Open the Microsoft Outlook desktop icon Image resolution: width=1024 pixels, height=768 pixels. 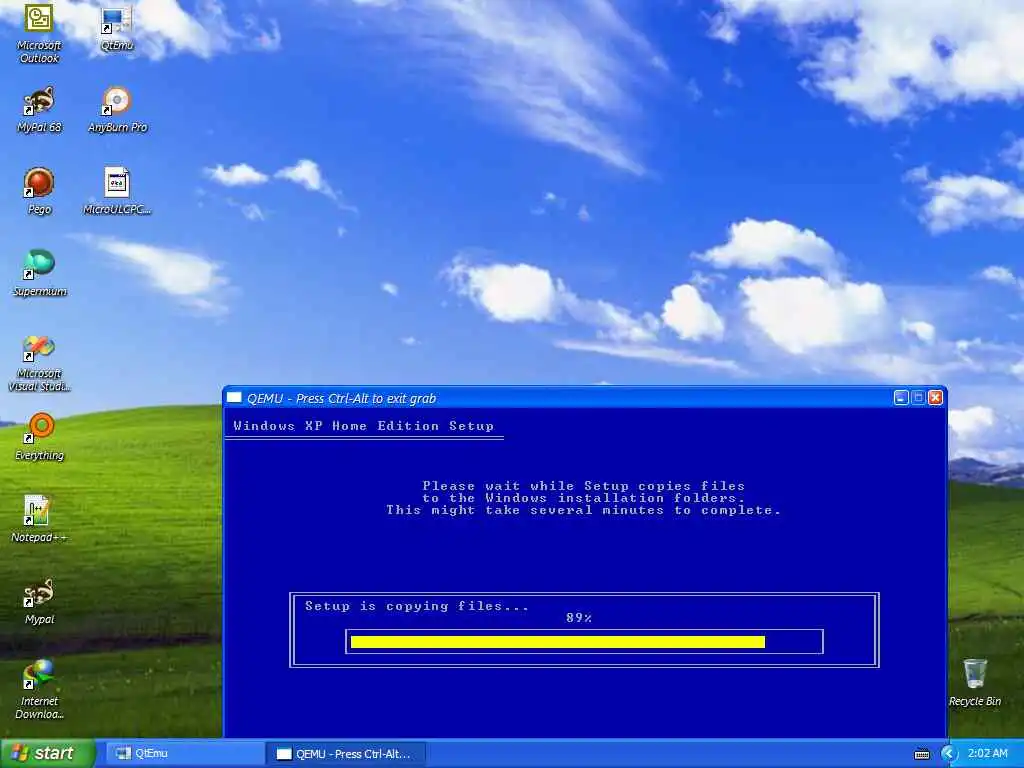tap(39, 33)
